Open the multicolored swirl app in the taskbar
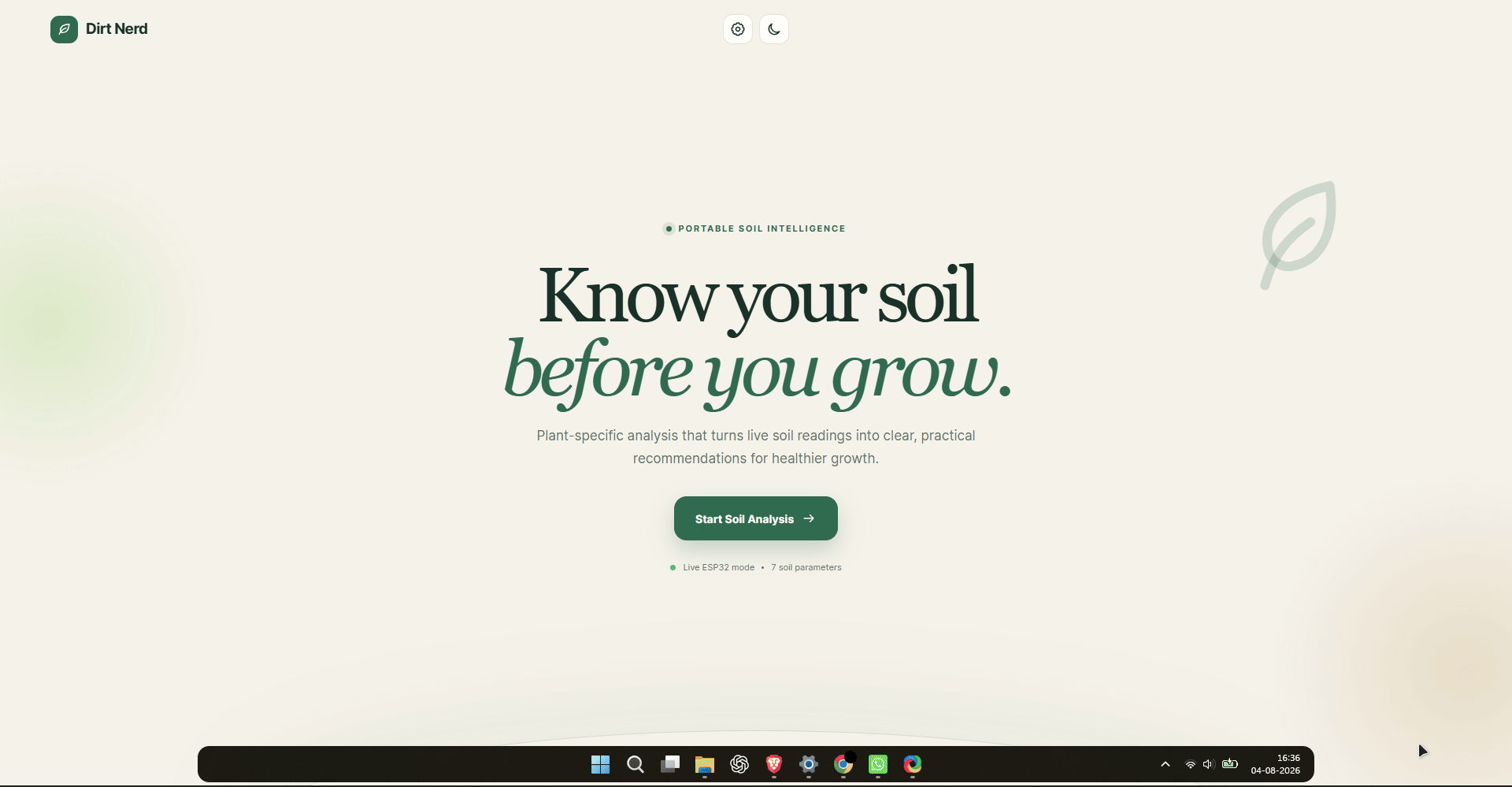This screenshot has height=787, width=1512. pos(913,764)
